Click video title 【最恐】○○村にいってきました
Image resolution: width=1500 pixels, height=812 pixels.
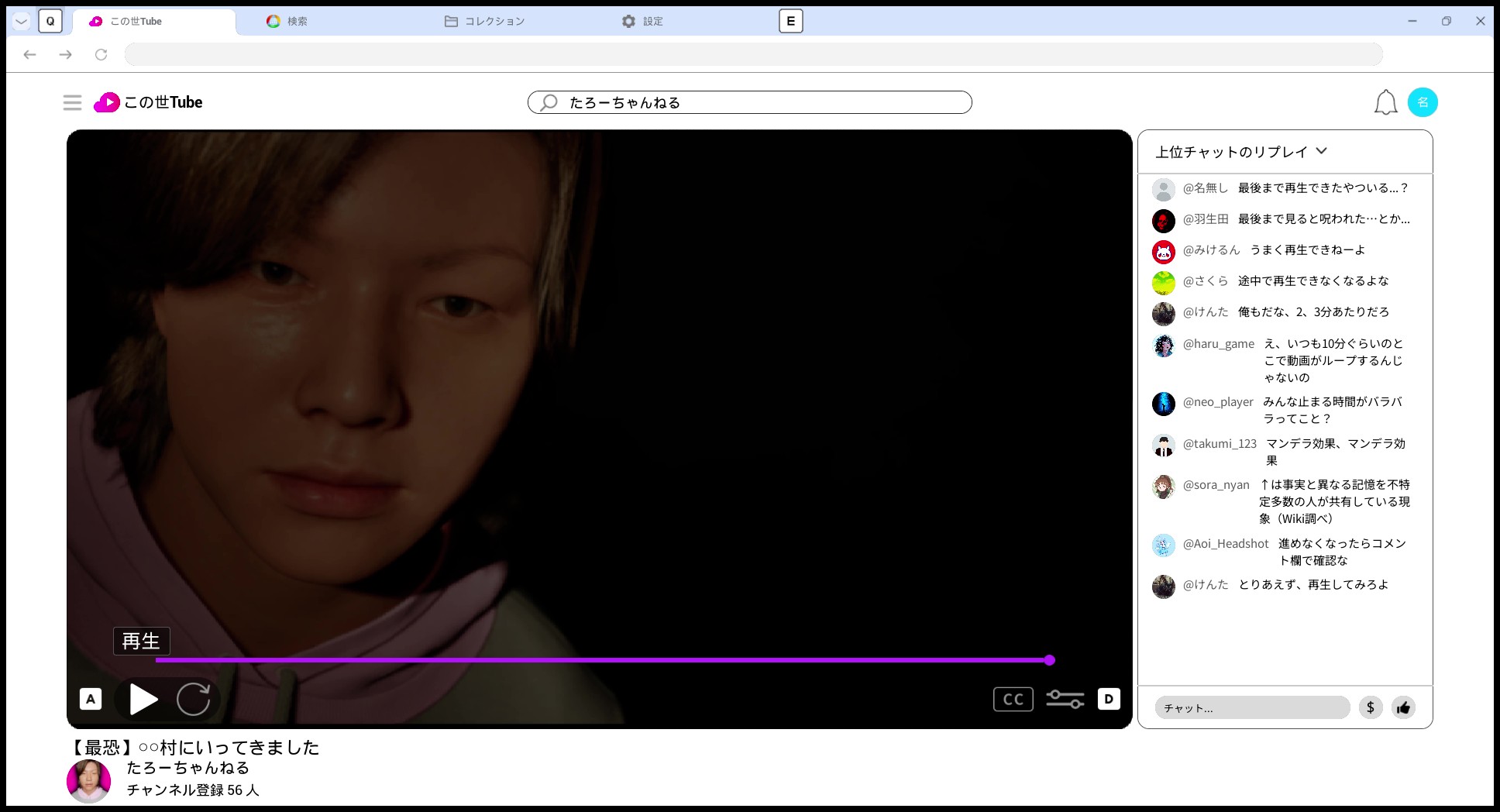[194, 747]
